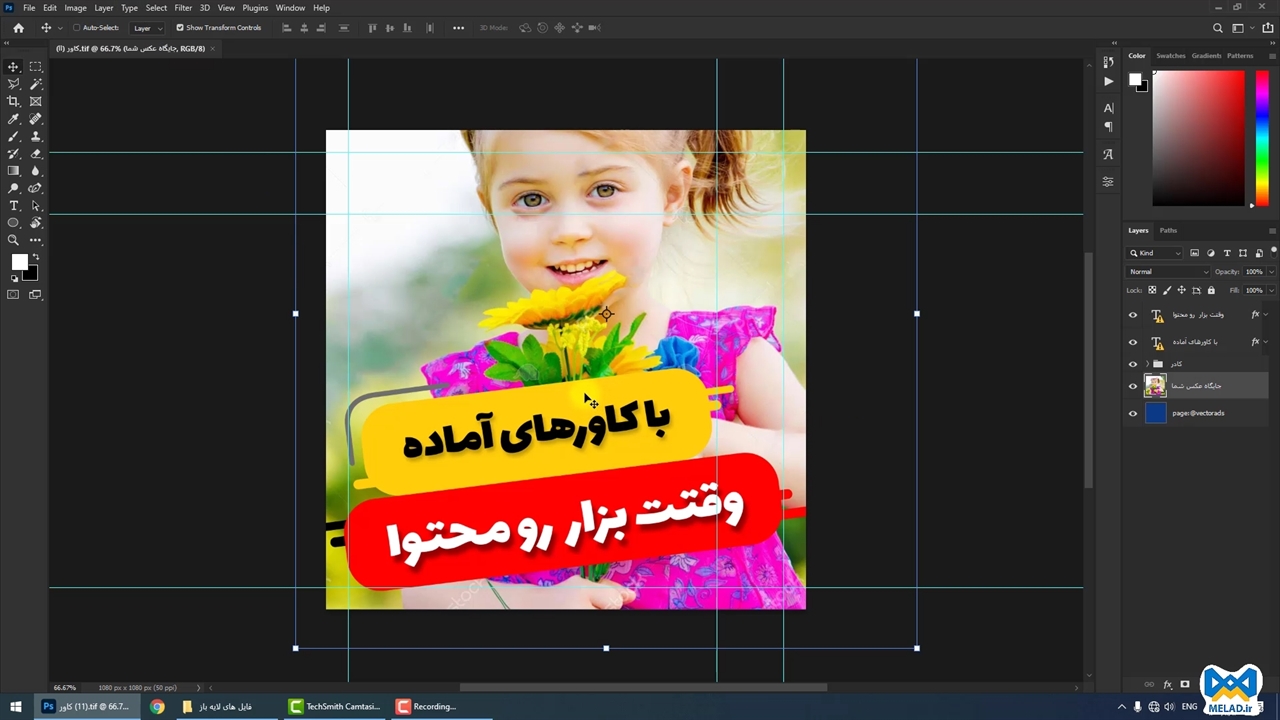Viewport: 1280px width, 720px height.
Task: Click the Home icon in options bar
Action: click(x=18, y=28)
